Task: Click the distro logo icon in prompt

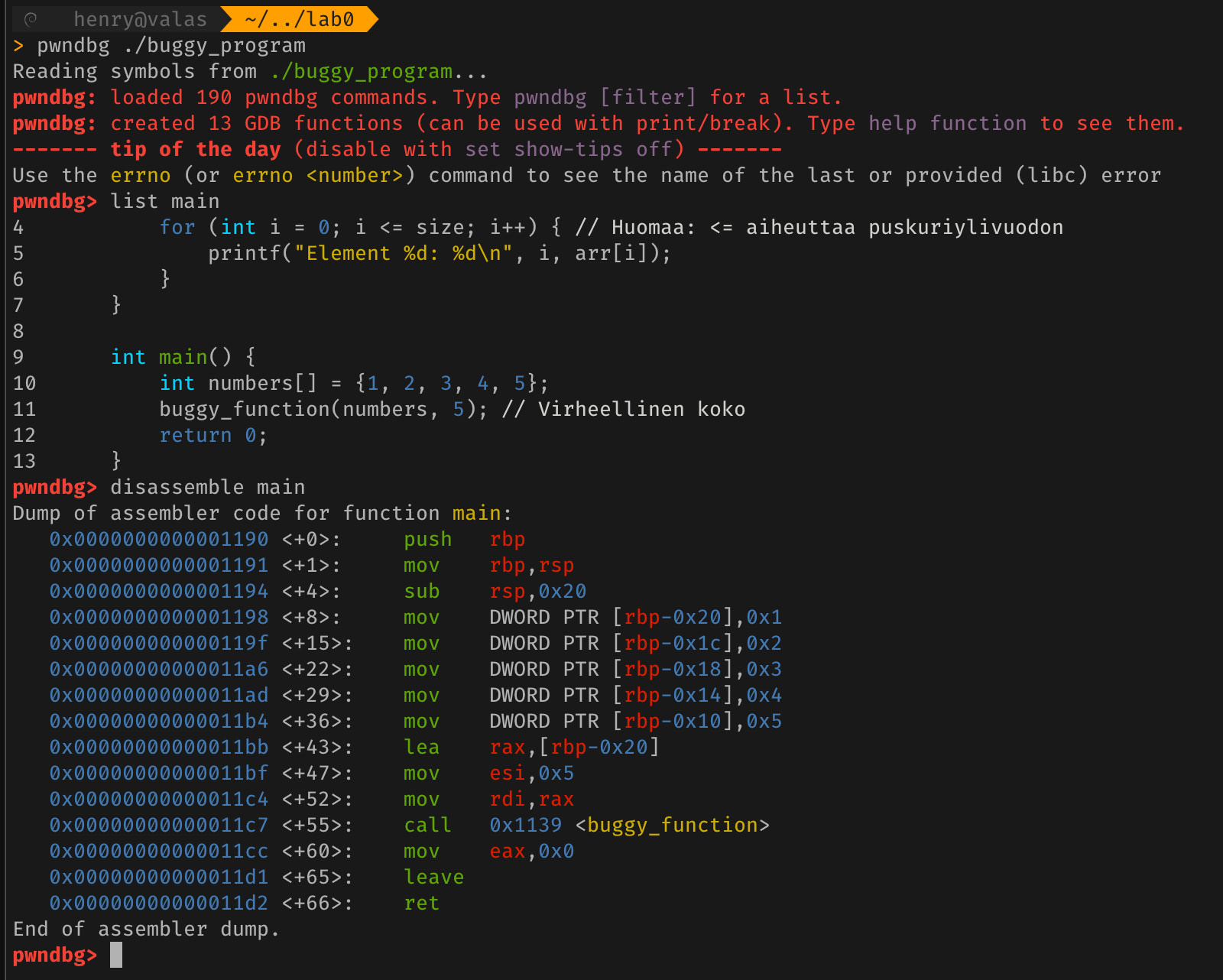Action: [30, 19]
